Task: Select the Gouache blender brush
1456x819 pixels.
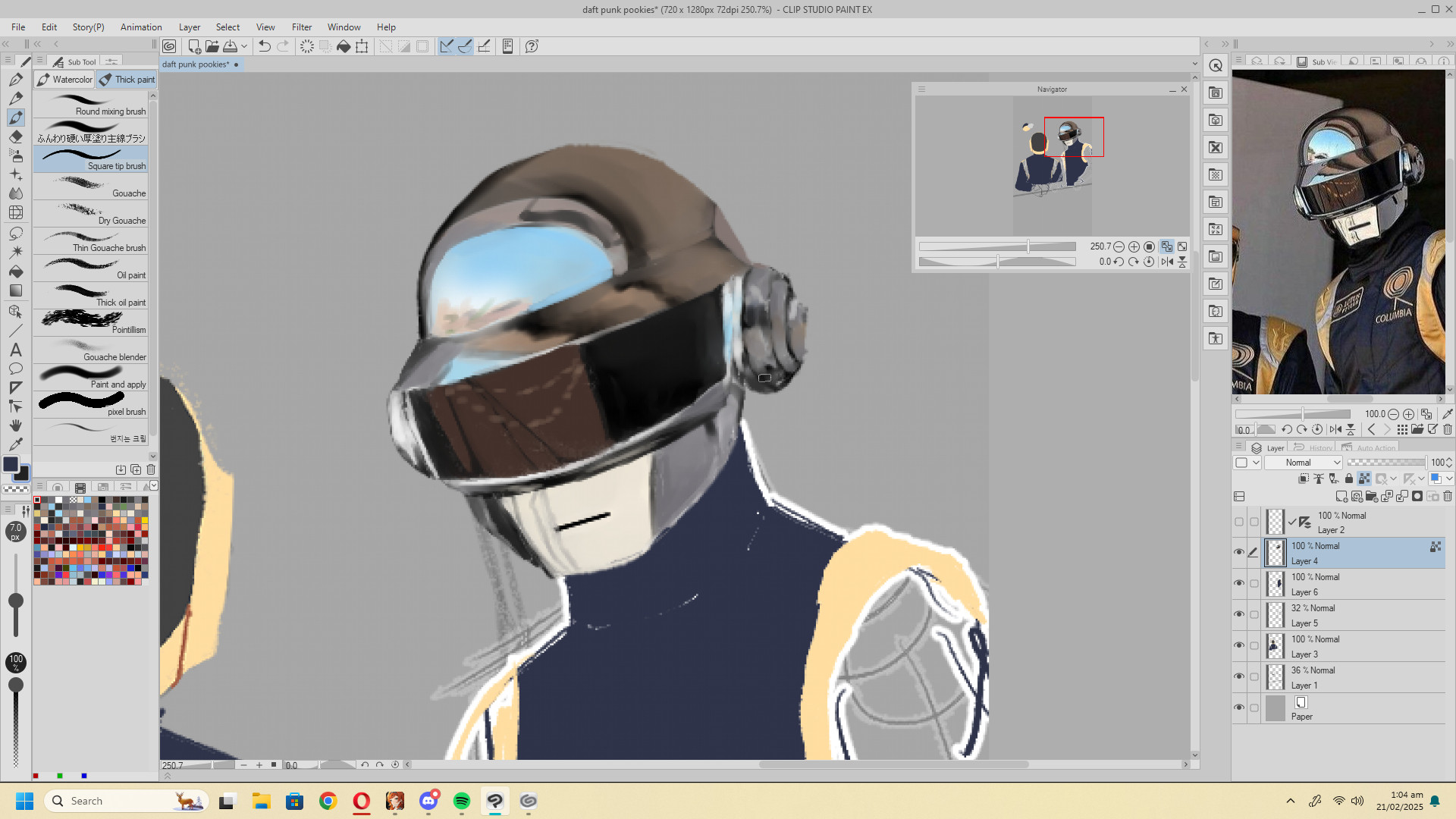Action: point(91,350)
